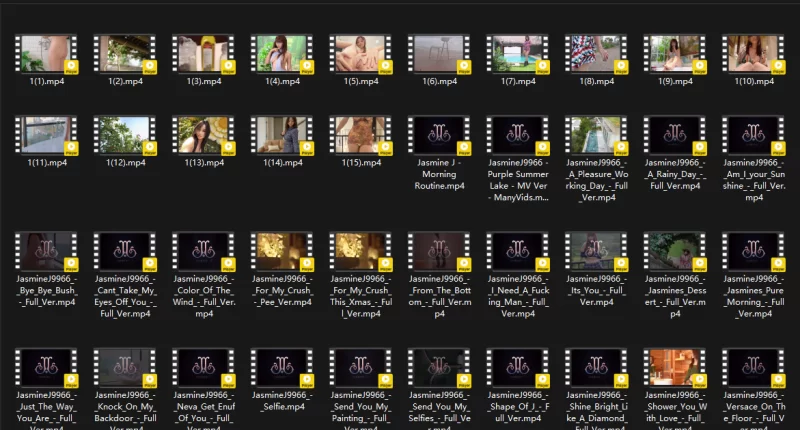Select the 1(12).mp4 tree video icon
Screen dimensions: 800x430
tap(125, 135)
